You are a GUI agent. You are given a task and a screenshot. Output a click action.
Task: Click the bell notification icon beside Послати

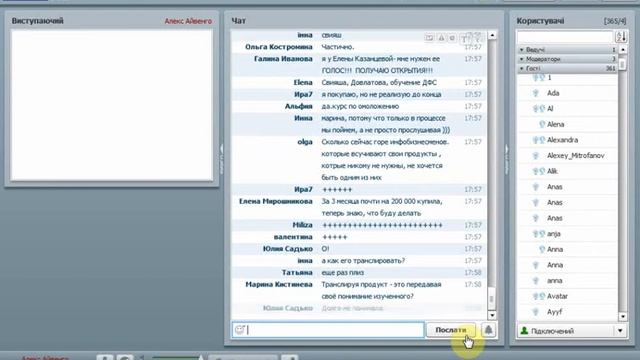tap(488, 330)
